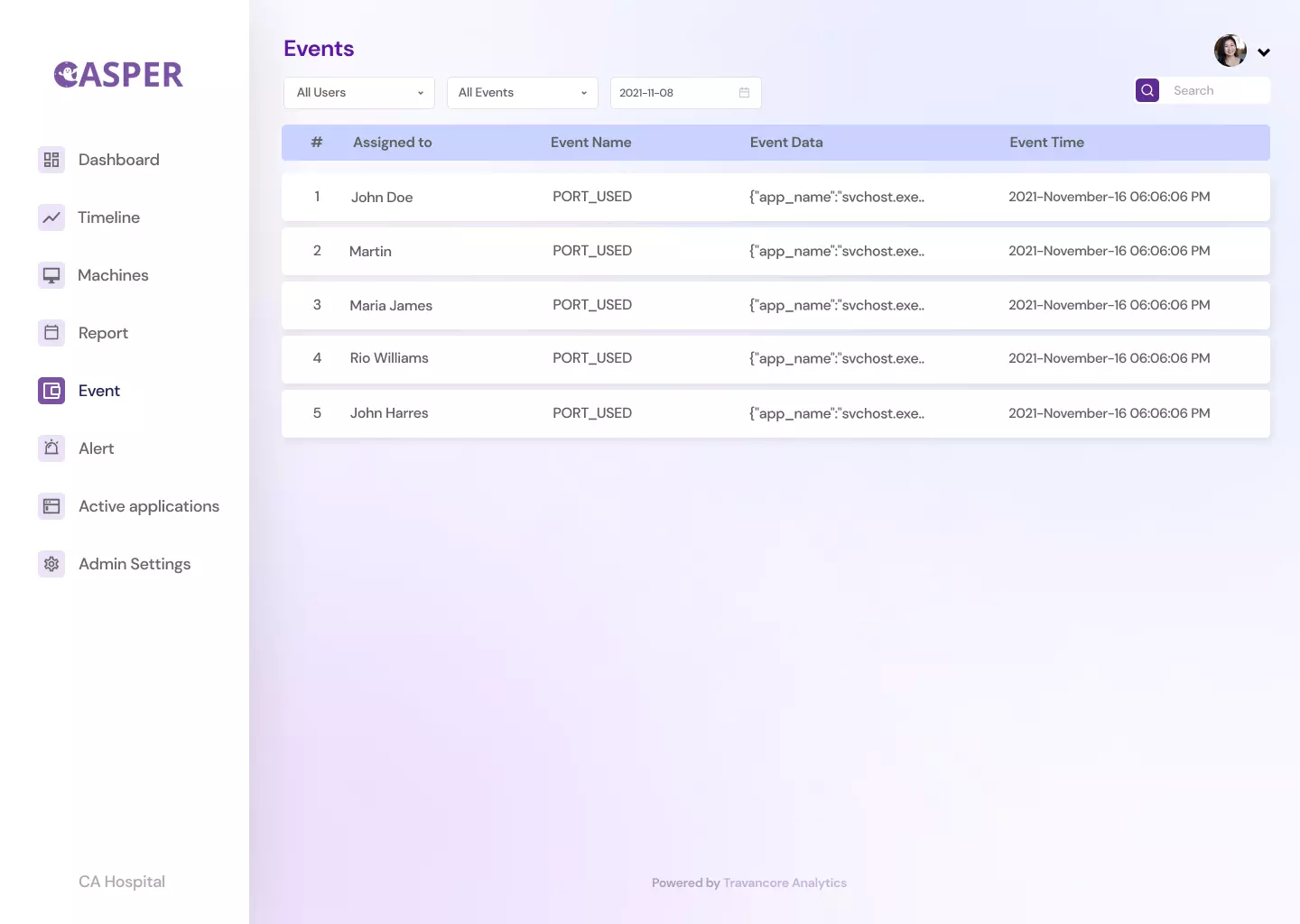
Task: Open the Admin Settings gear icon
Action: [x=51, y=564]
